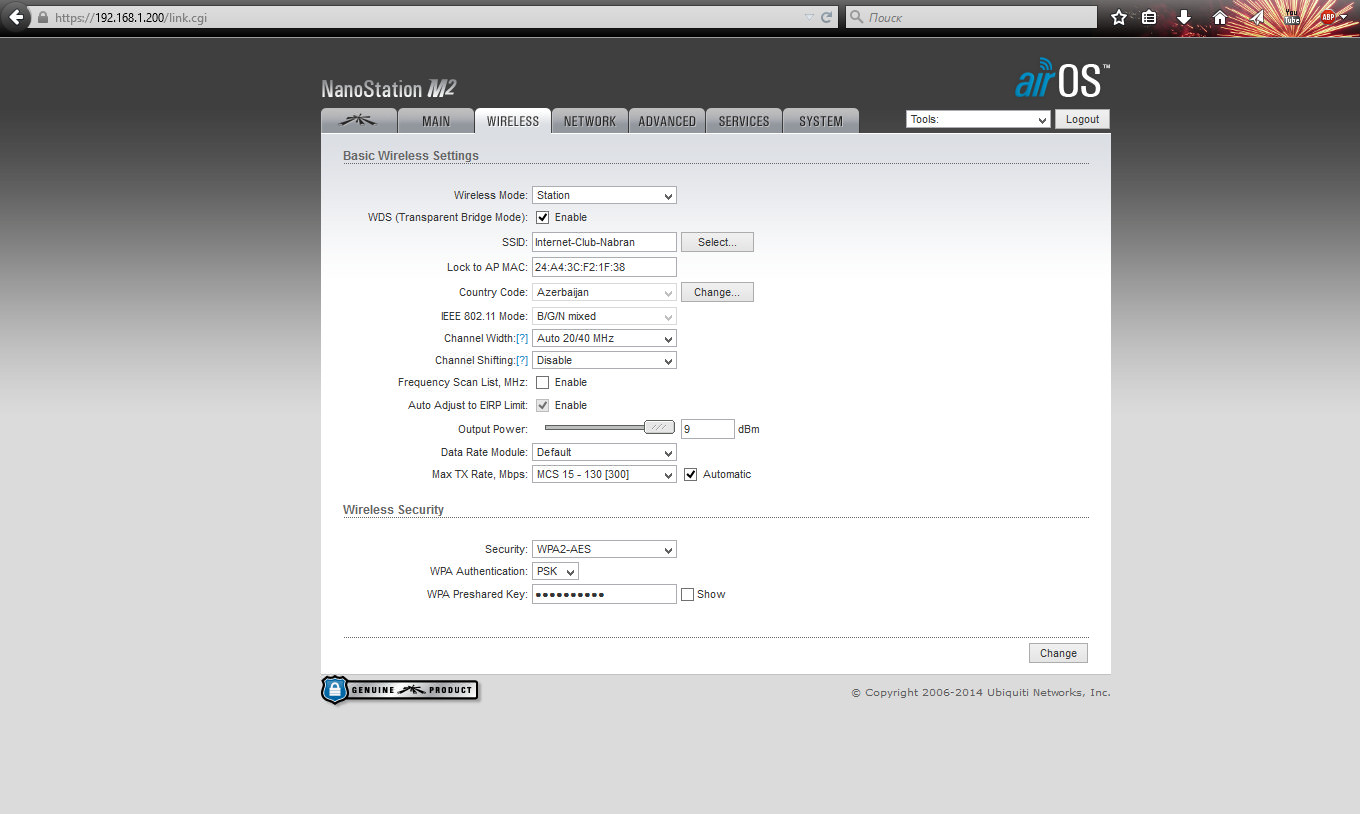Screen dimensions: 1360x814
Task: Open the bookmarks list icon
Action: (x=1149, y=18)
